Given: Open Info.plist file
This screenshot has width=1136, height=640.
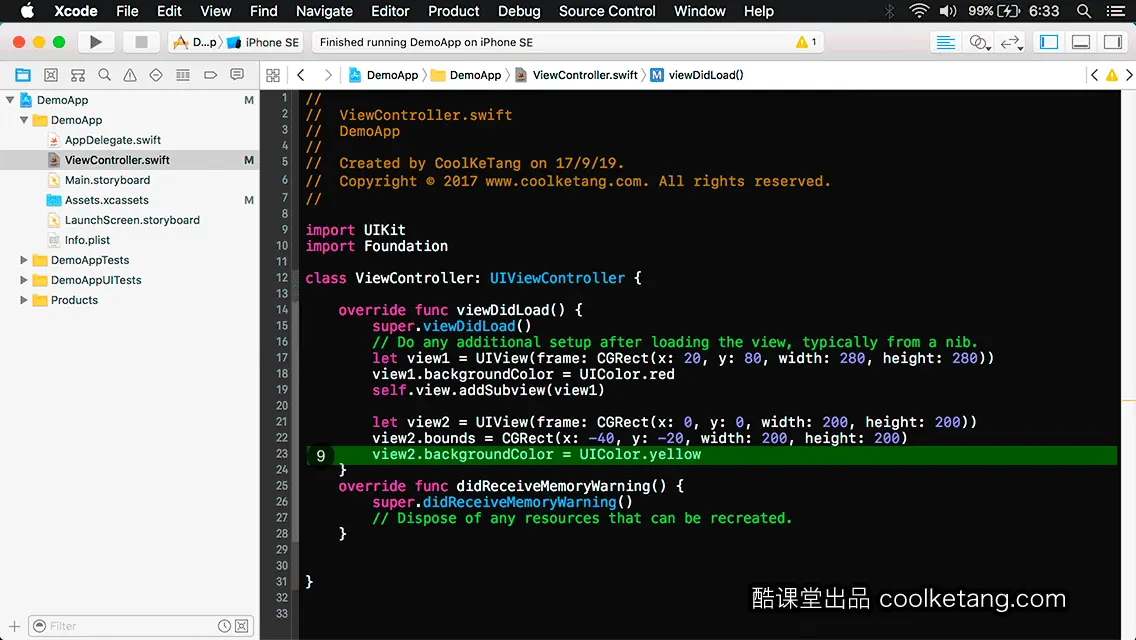Looking at the screenshot, I should tap(87, 240).
